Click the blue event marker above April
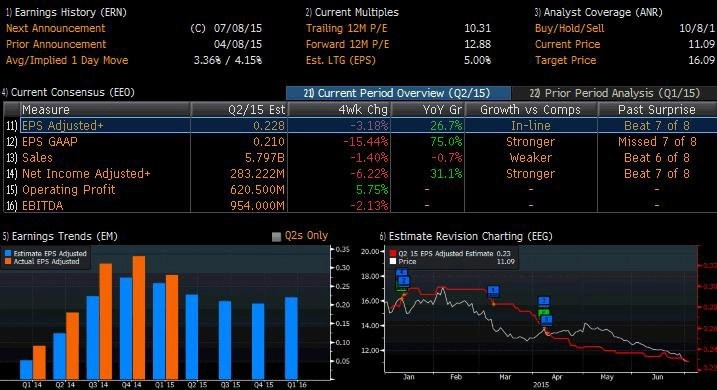The width and height of the screenshot is (717, 390). pyautogui.click(x=544, y=301)
